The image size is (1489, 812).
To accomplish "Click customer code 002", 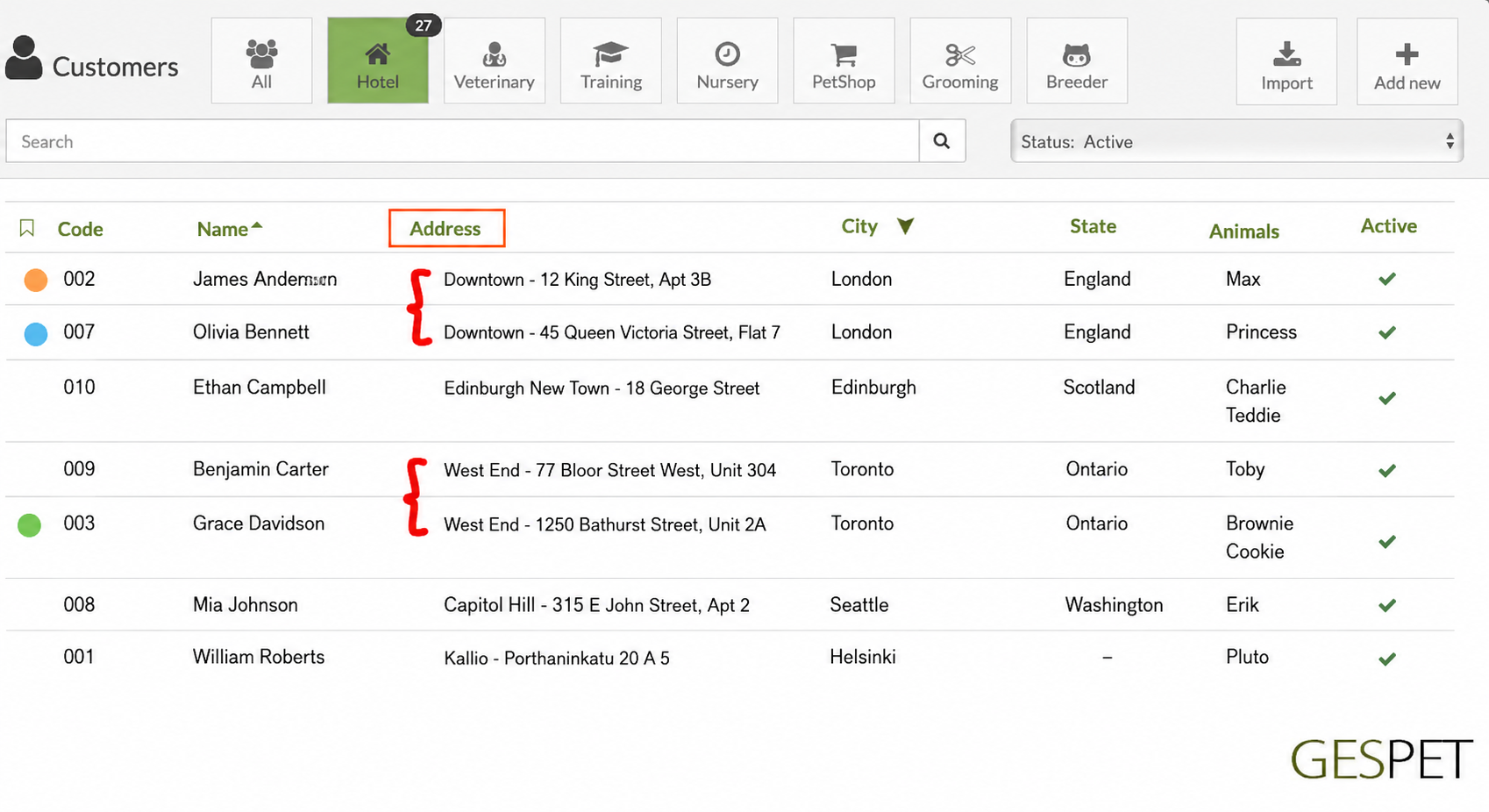I will (79, 279).
